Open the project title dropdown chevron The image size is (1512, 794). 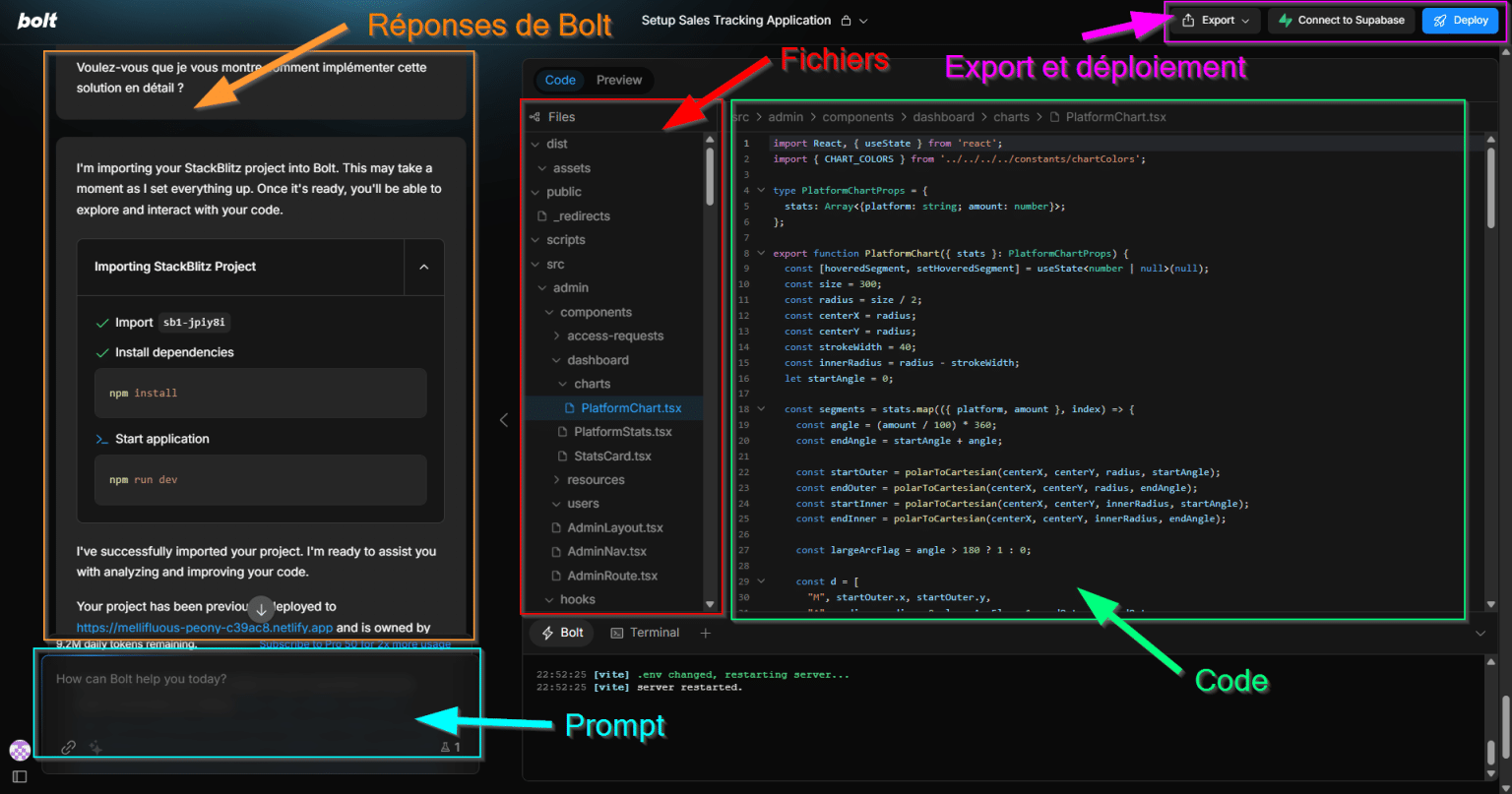pos(863,21)
